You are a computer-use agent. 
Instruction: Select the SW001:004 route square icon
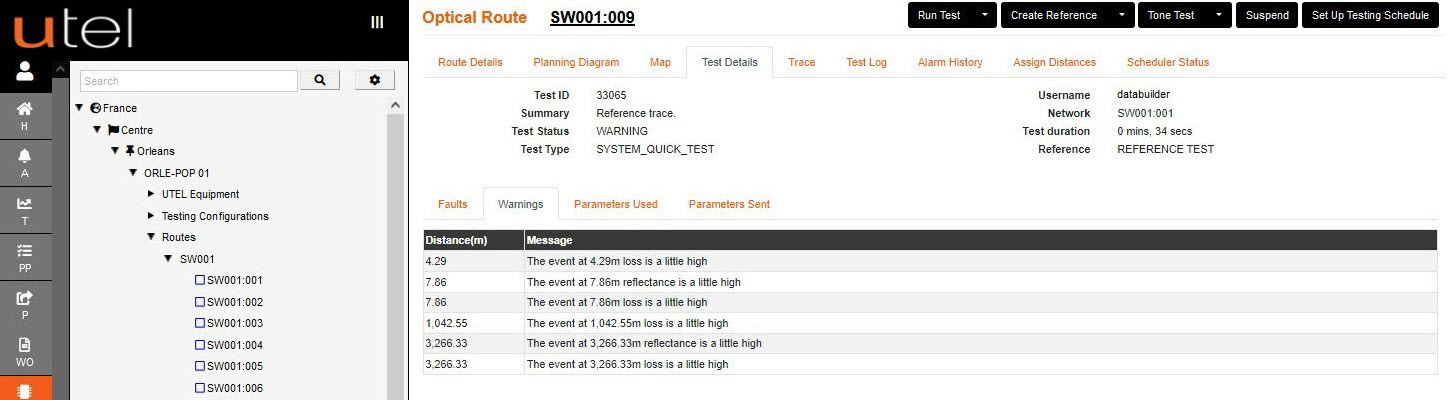200,345
